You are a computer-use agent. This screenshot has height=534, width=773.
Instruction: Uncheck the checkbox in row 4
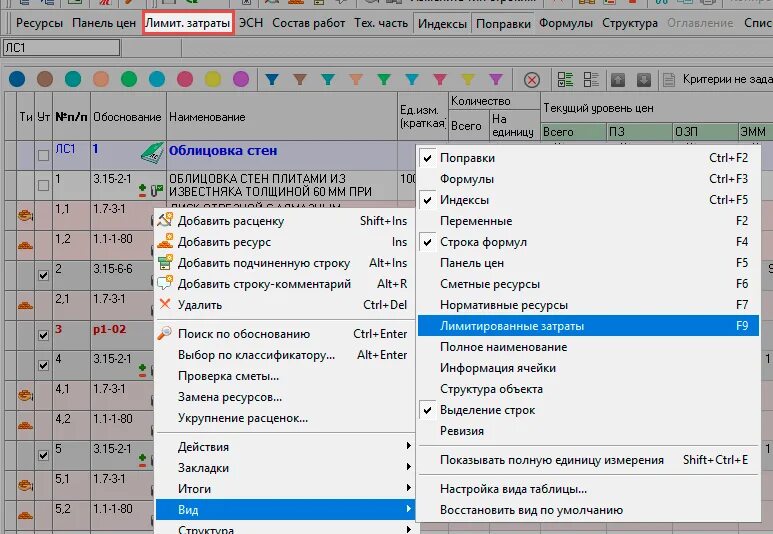click(43, 365)
